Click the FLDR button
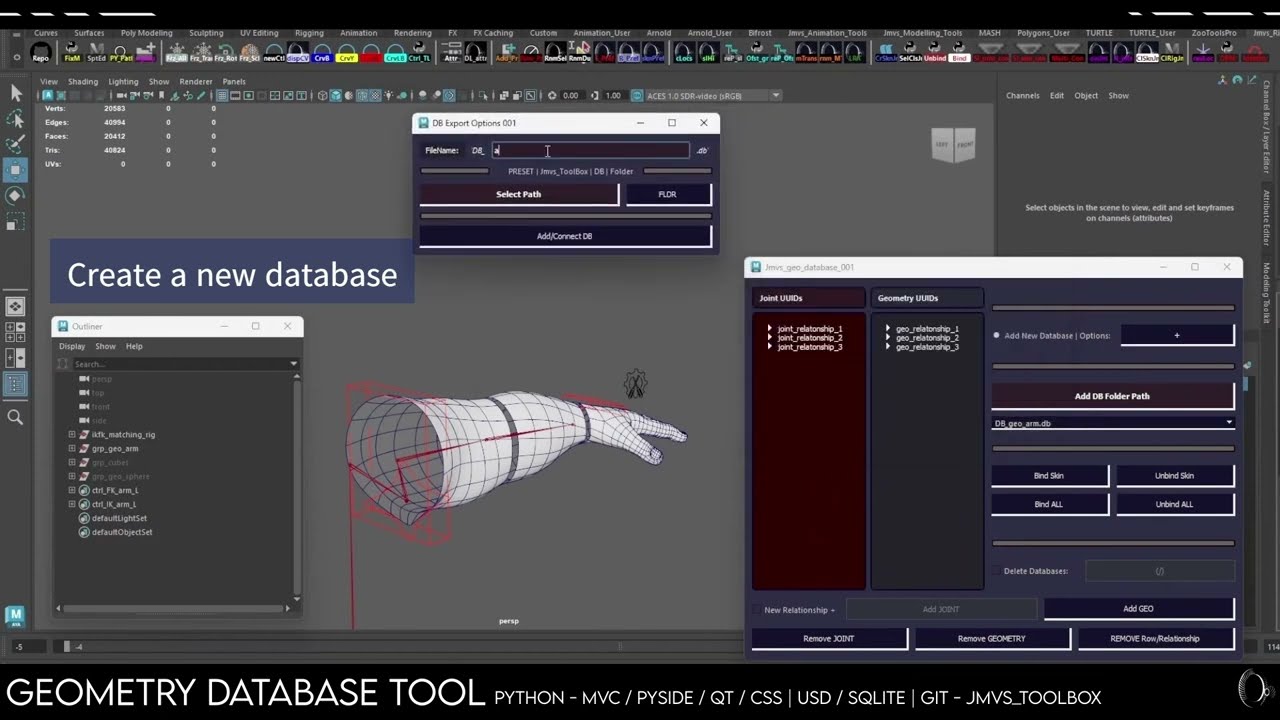The image size is (1280, 720). [668, 194]
